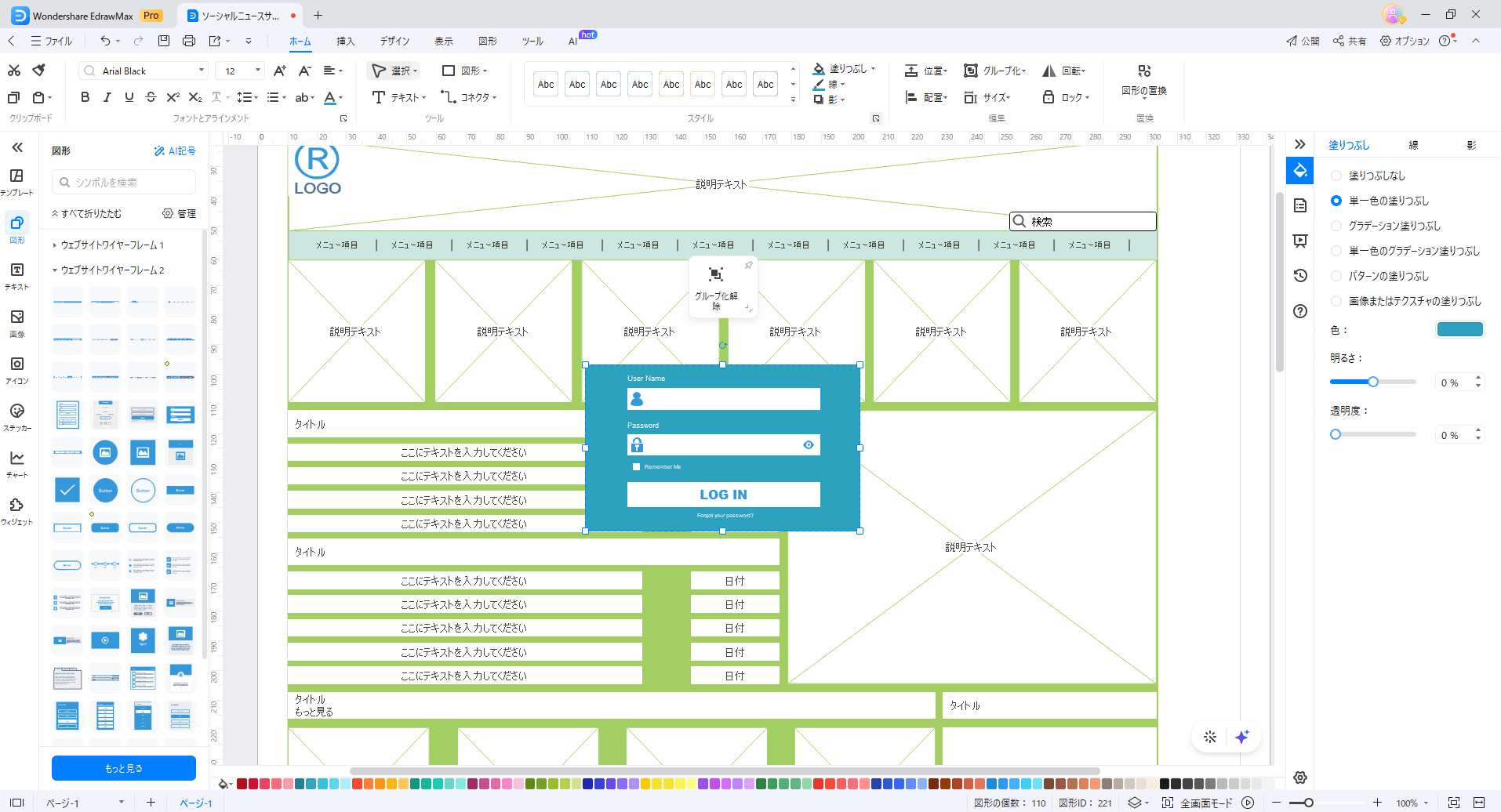1501x812 pixels.
Task: Click the Print icon in quick access bar
Action: (x=189, y=41)
